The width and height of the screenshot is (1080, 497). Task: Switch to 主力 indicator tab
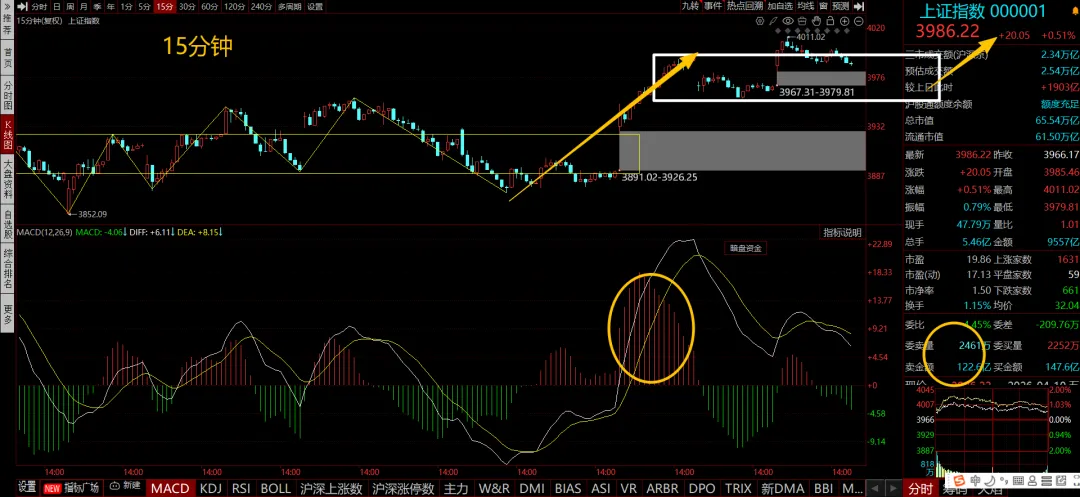[x=456, y=487]
